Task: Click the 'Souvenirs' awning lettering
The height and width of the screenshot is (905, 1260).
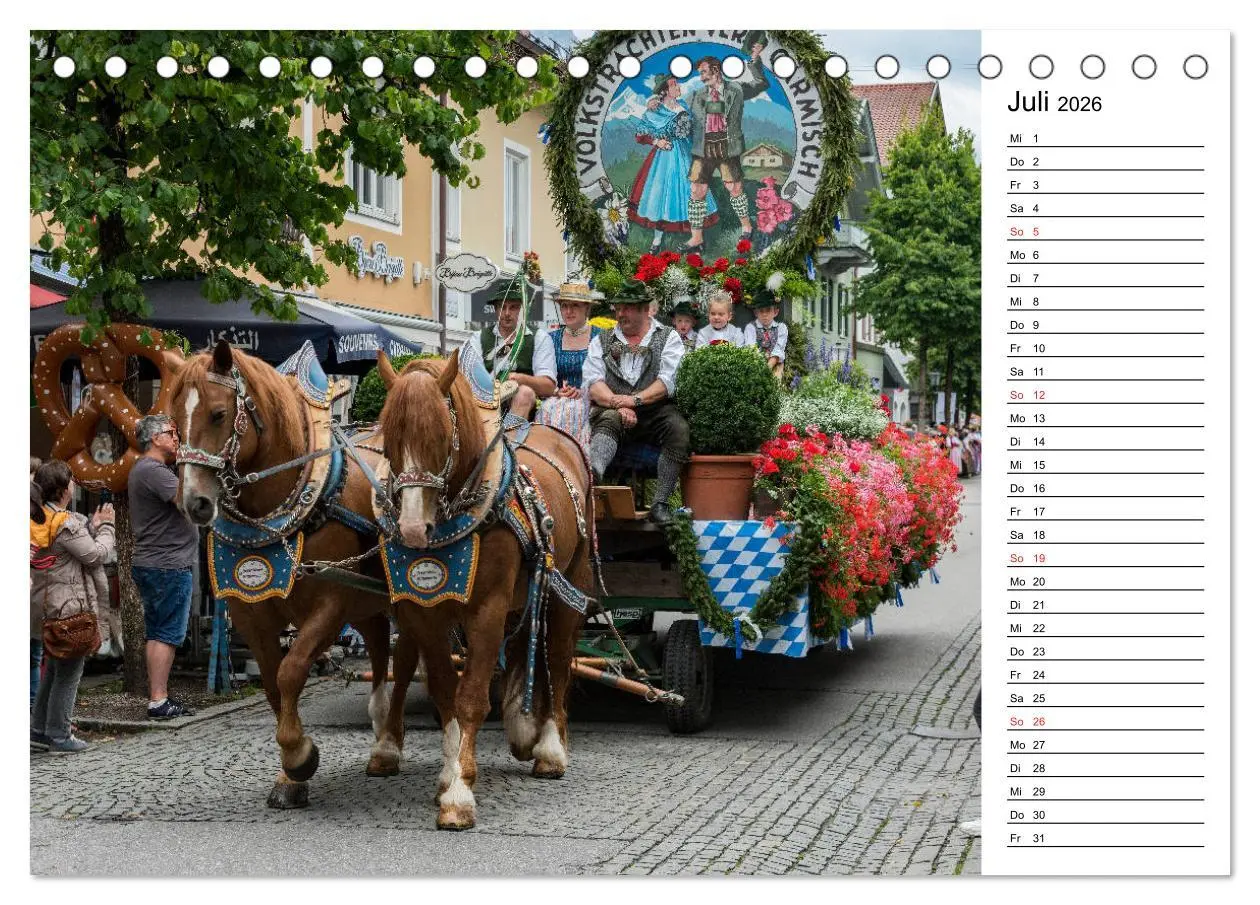Action: 359,348
